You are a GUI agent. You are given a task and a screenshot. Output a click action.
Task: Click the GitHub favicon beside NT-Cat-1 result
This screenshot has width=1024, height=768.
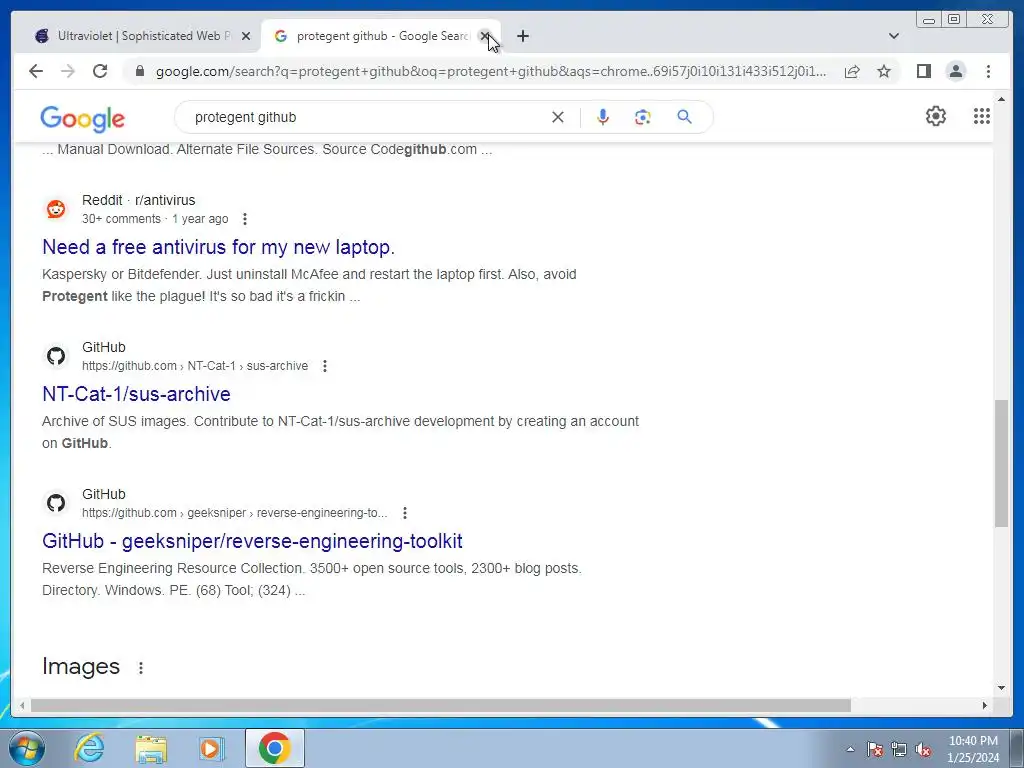coord(56,356)
